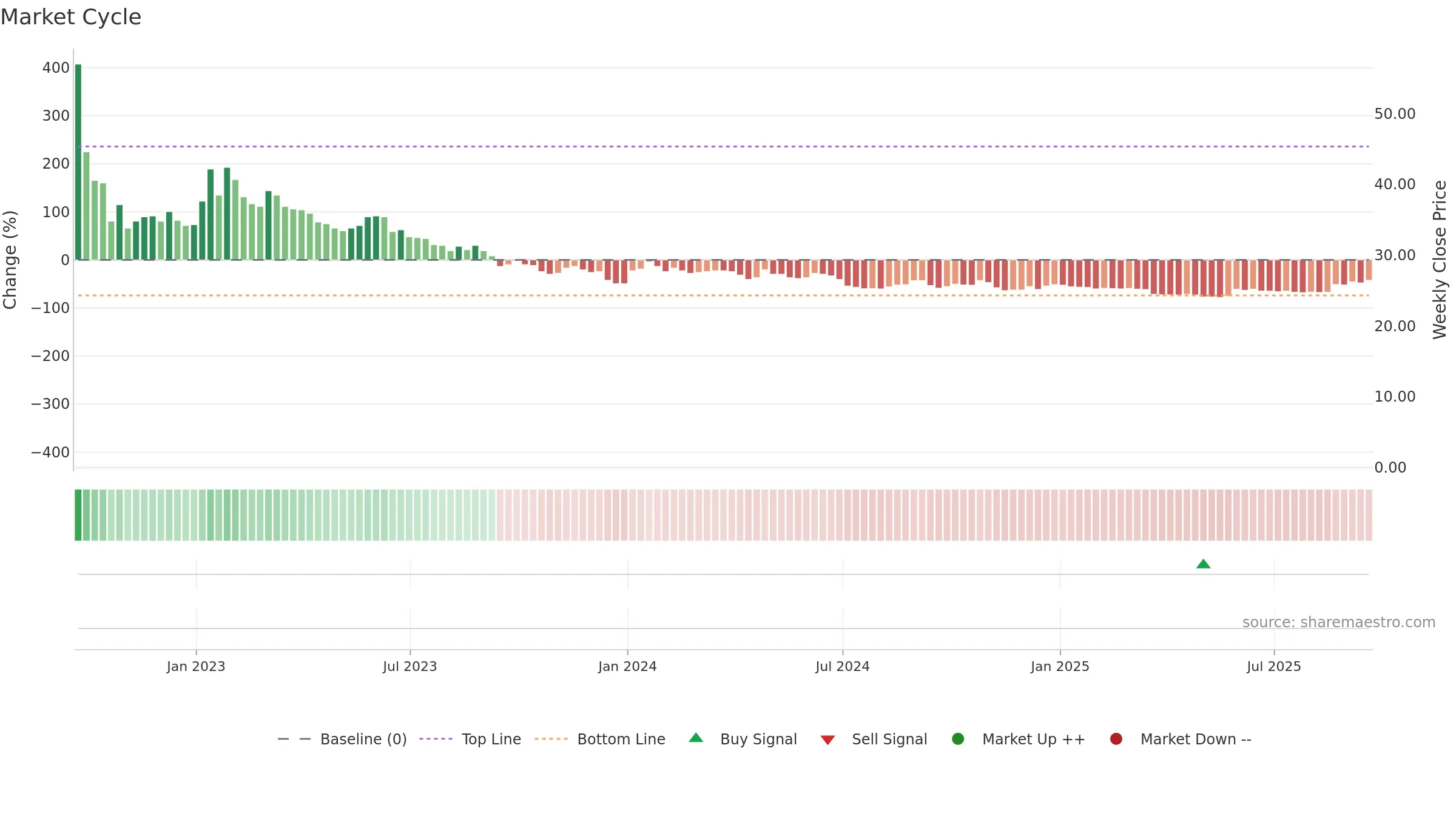
Task: Click the Jul 2023 x-axis label
Action: (x=409, y=666)
